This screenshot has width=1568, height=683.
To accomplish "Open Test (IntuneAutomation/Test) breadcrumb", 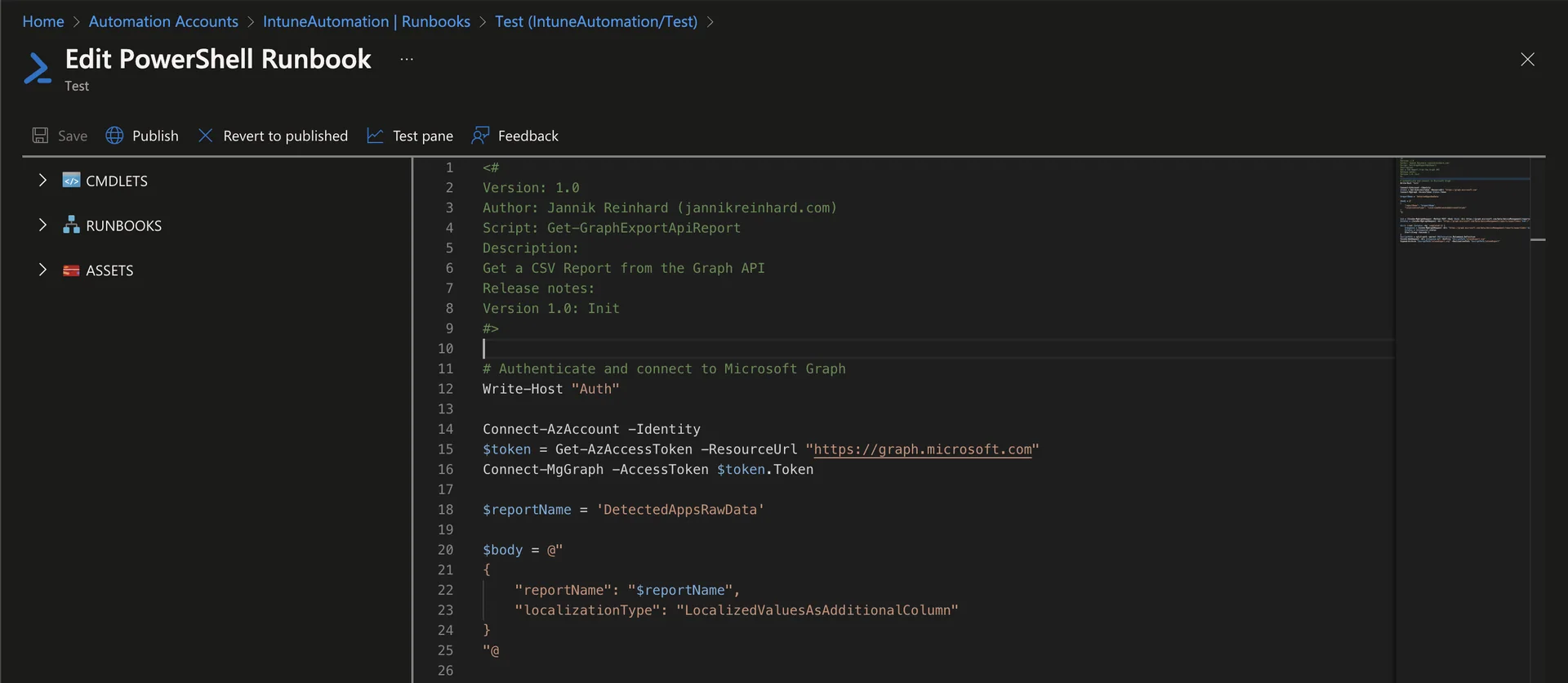I will point(596,21).
